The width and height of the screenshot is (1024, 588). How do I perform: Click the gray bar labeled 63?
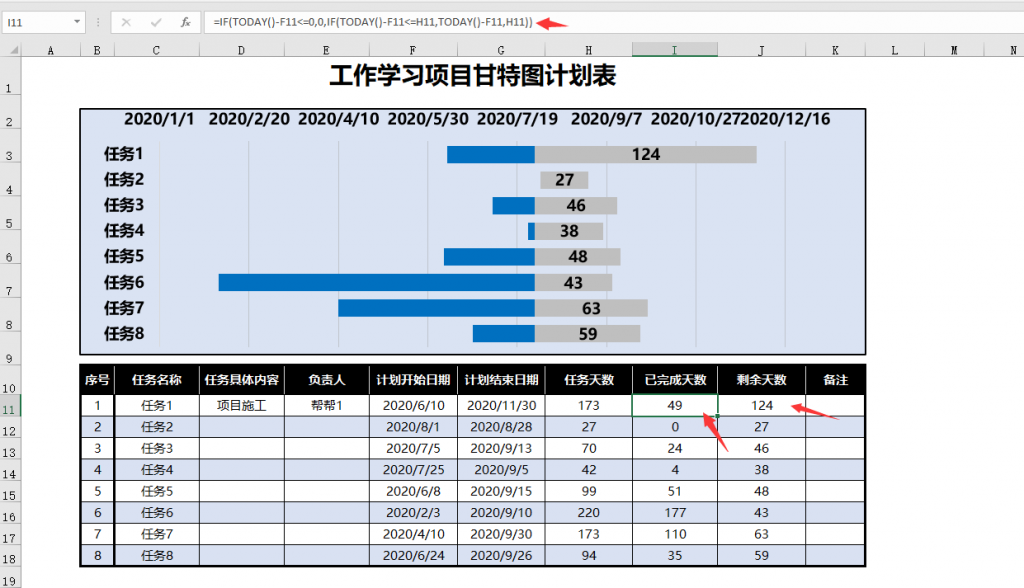click(x=591, y=308)
